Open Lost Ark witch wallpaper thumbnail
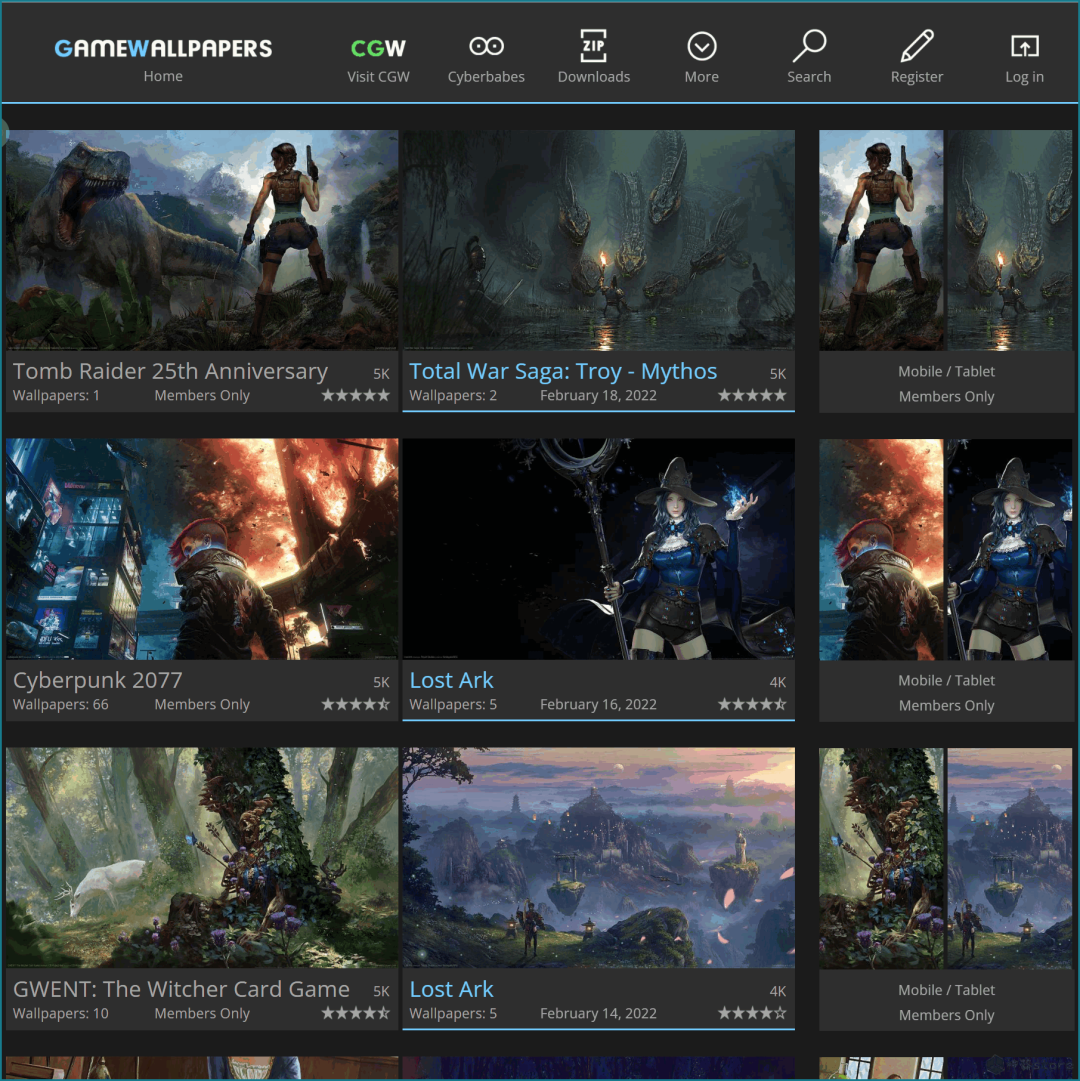1080x1081 pixels. (598, 549)
